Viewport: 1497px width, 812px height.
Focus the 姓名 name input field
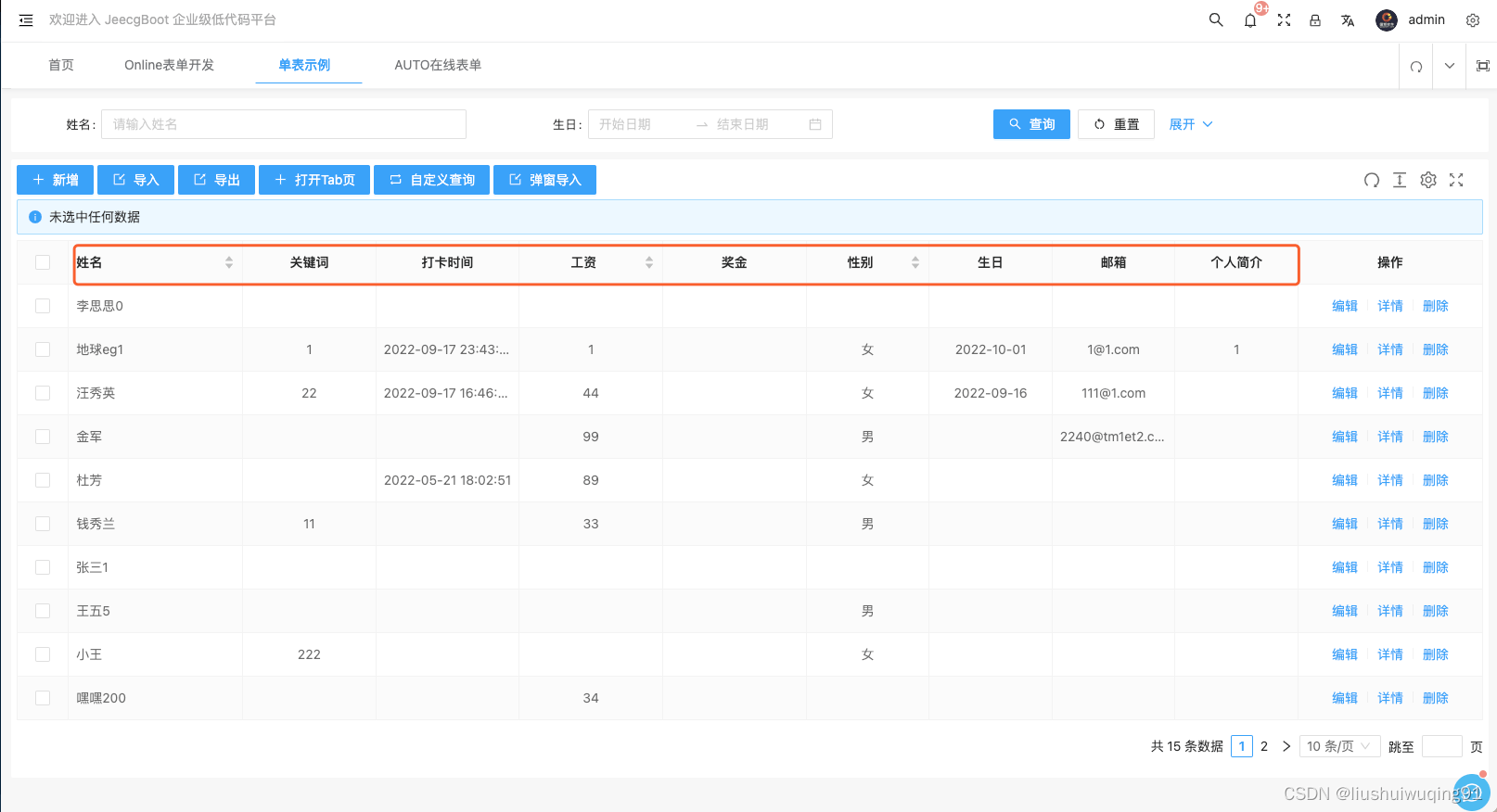284,124
